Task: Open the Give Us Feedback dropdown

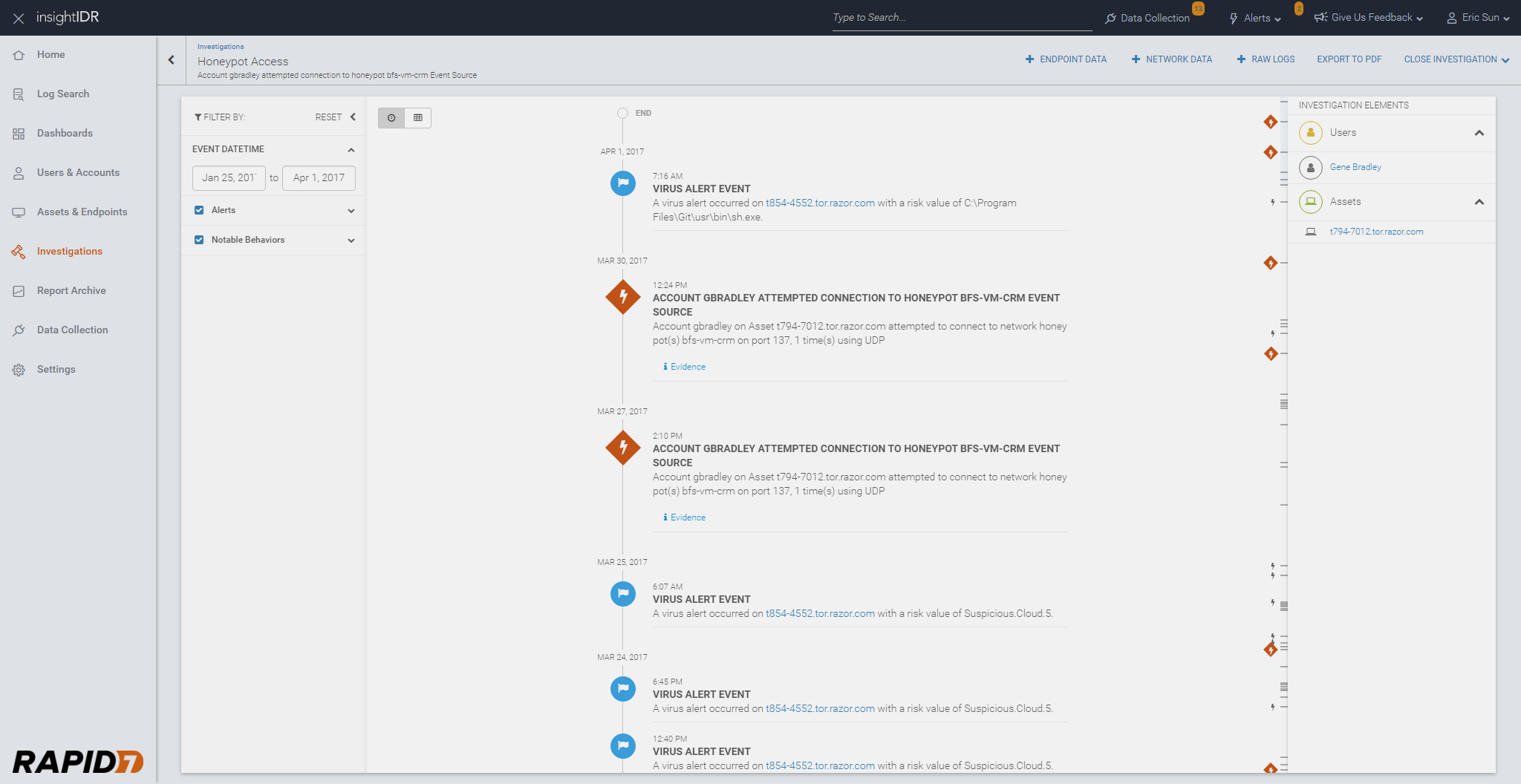Action: click(1369, 18)
